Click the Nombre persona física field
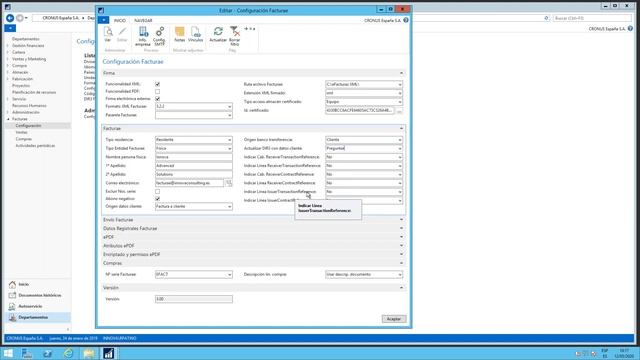Image resolution: width=640 pixels, height=360 pixels. coord(194,157)
